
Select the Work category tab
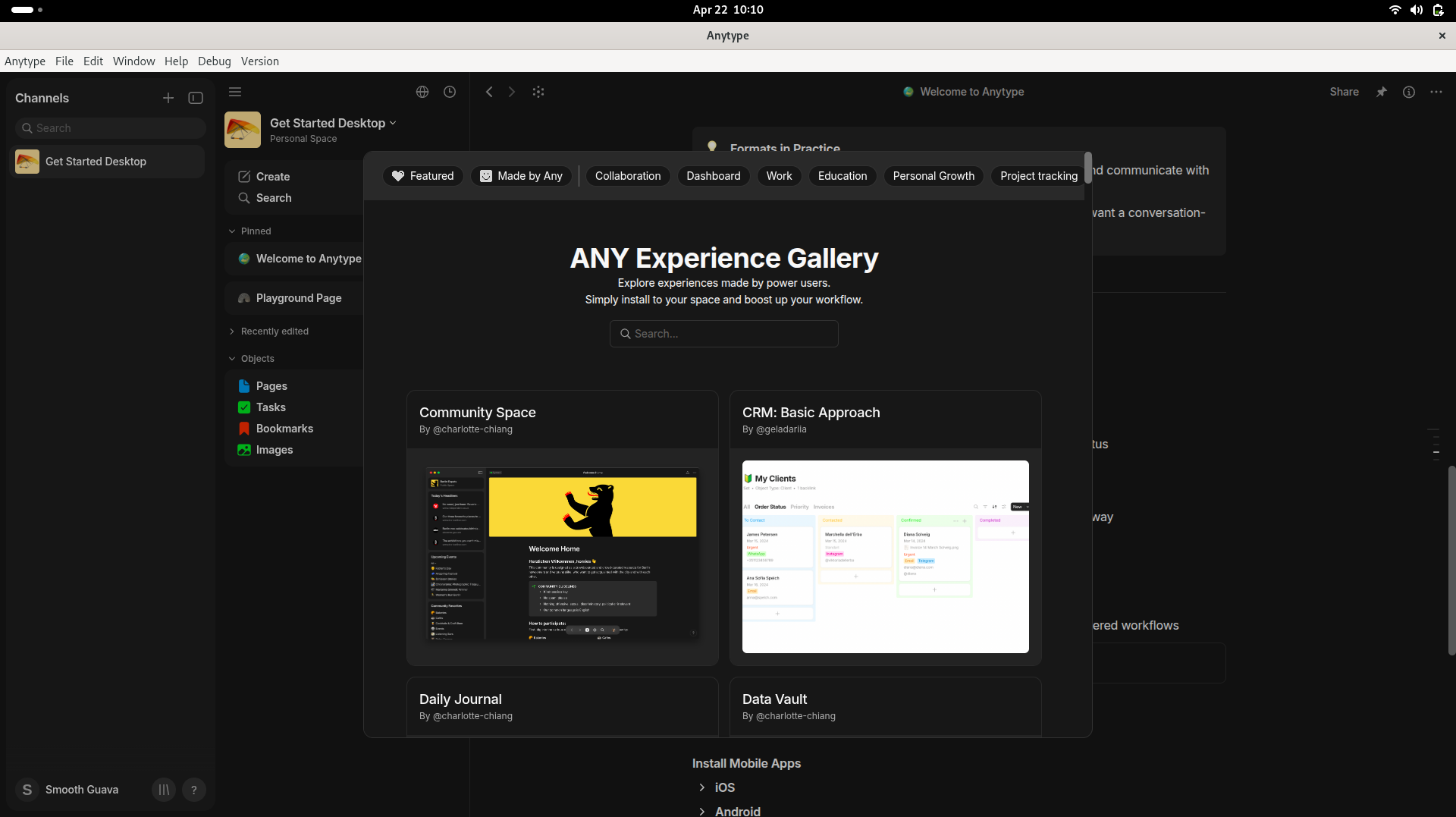(779, 176)
